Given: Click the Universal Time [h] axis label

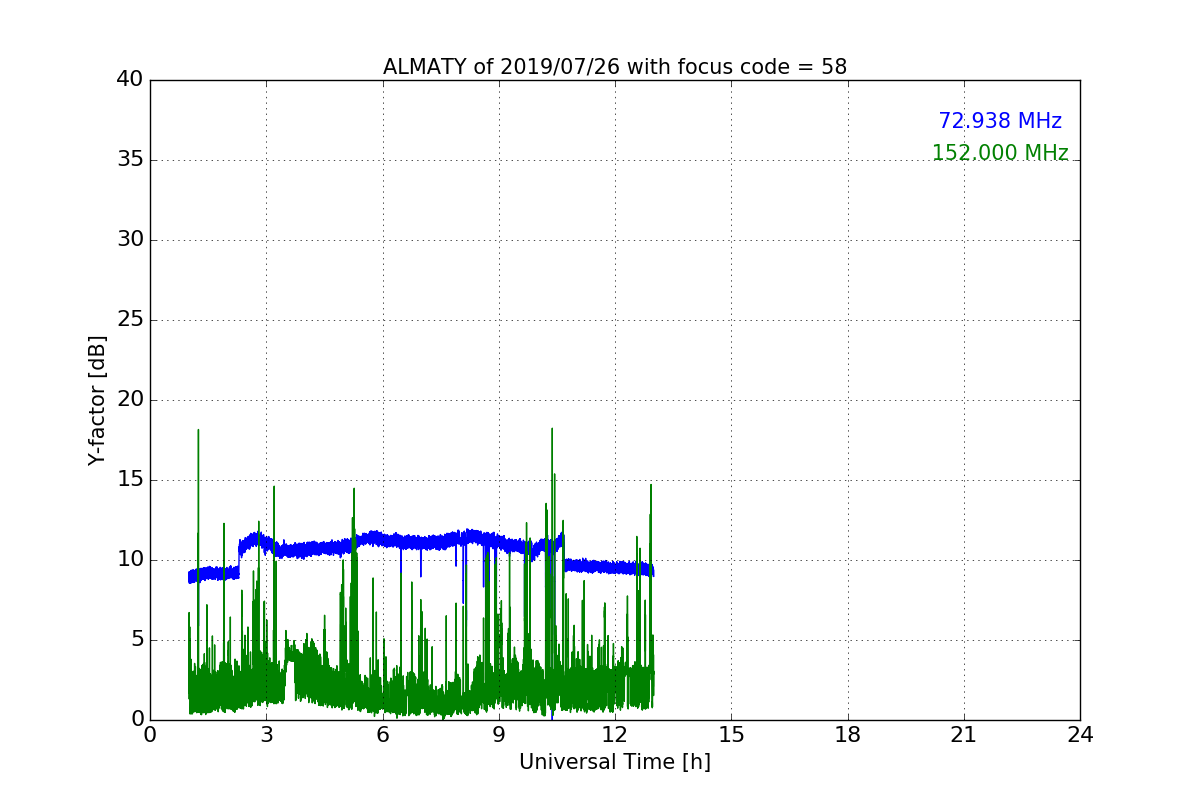Looking at the screenshot, I should tap(615, 762).
